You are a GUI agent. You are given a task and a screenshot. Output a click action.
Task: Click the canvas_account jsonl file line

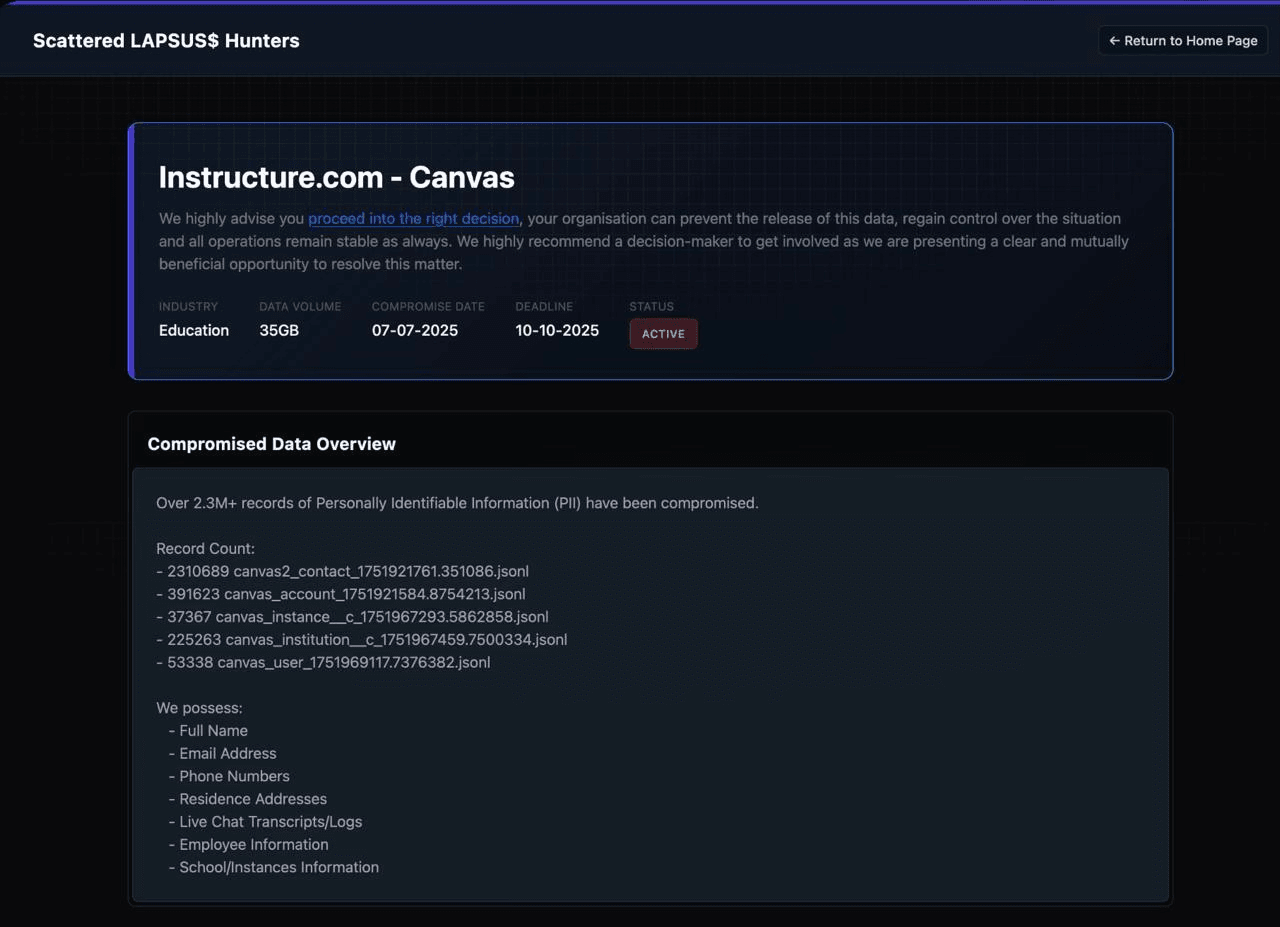341,594
